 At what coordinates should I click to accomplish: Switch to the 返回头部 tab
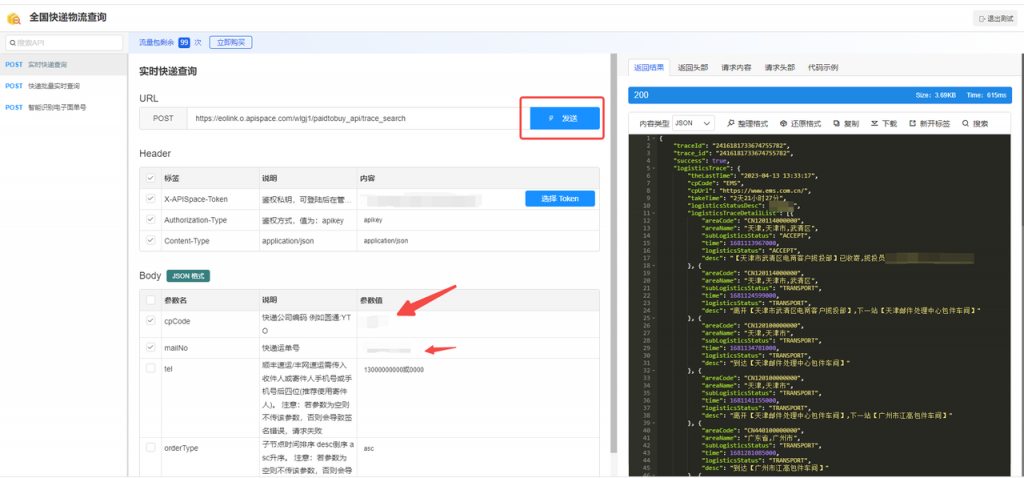[x=692, y=67]
